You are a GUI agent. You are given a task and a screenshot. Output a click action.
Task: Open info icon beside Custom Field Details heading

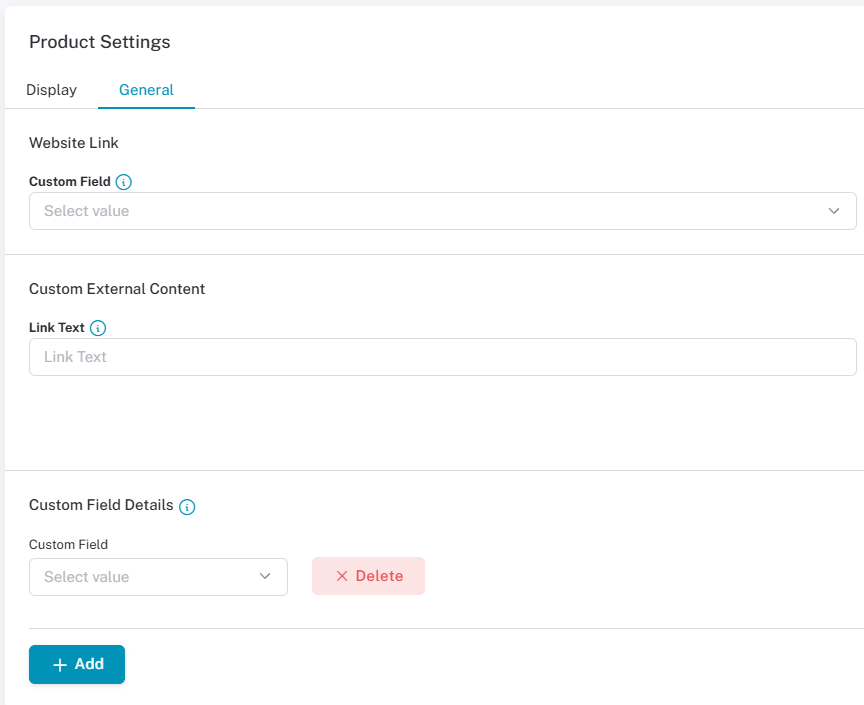point(187,507)
